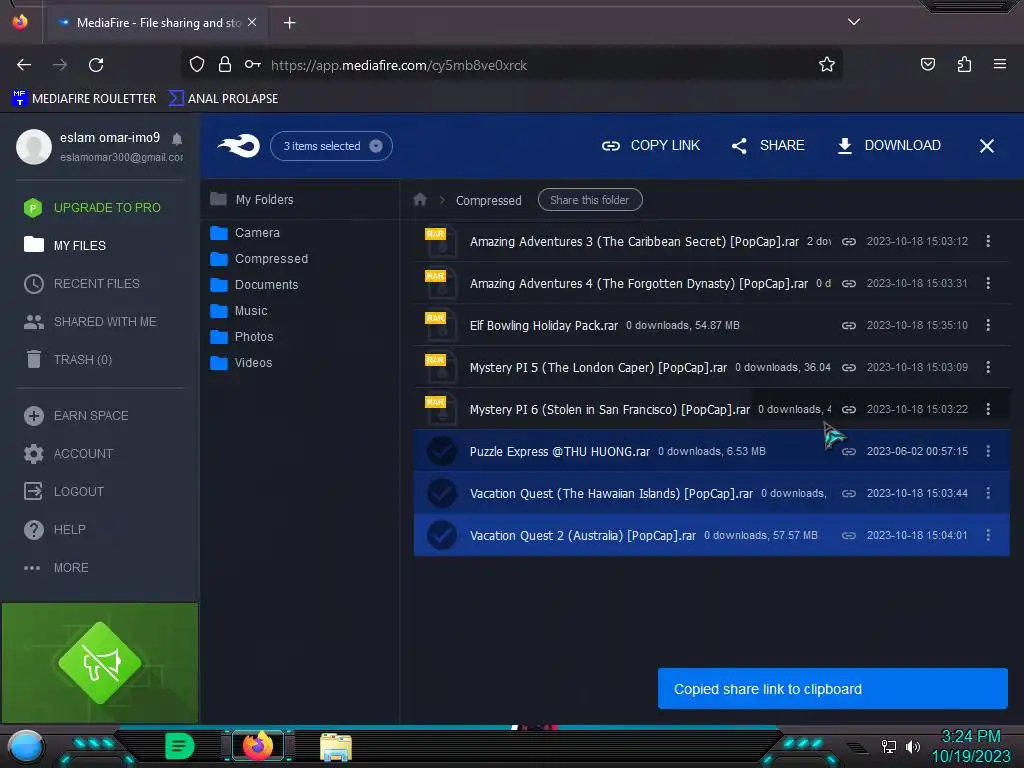
Task: Go to home via breadcrumb icon
Action: click(x=420, y=200)
